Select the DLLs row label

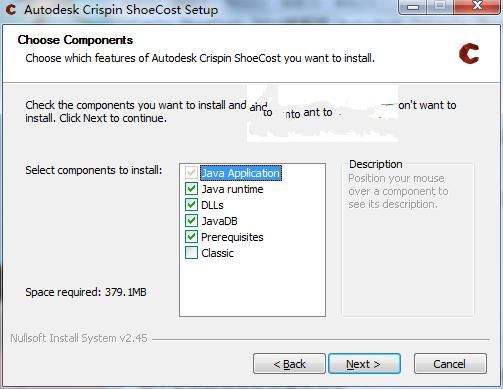tap(212, 205)
